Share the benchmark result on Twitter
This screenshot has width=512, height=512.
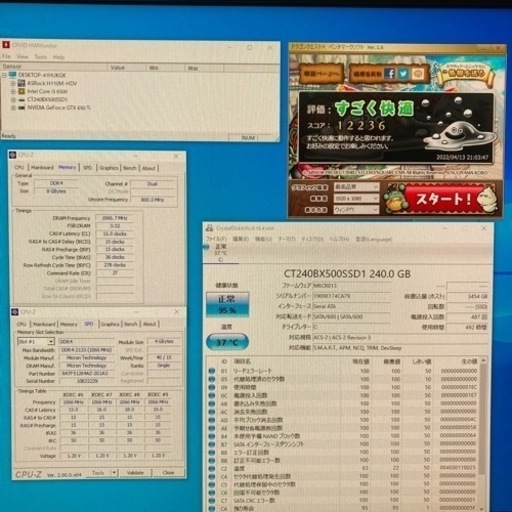(403, 73)
